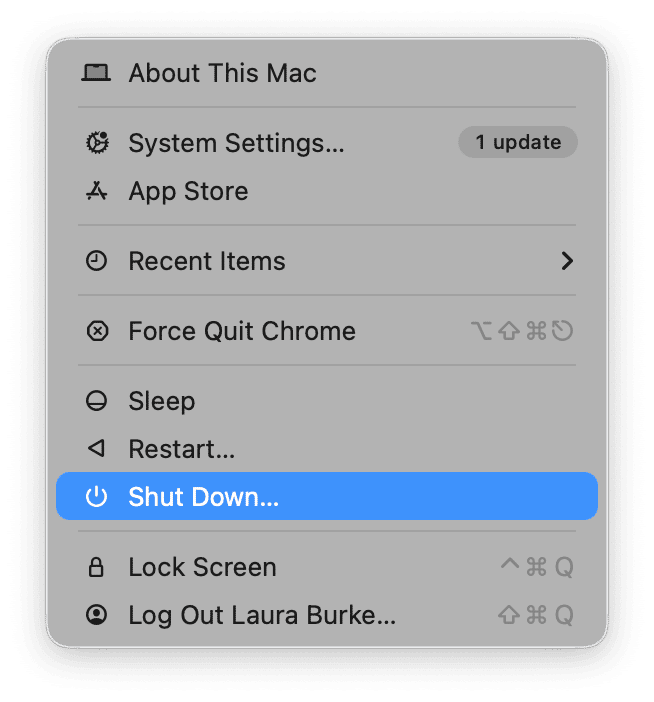Image resolution: width=654 pixels, height=702 pixels.
Task: Click the Shut Down power icon
Action: [96, 497]
